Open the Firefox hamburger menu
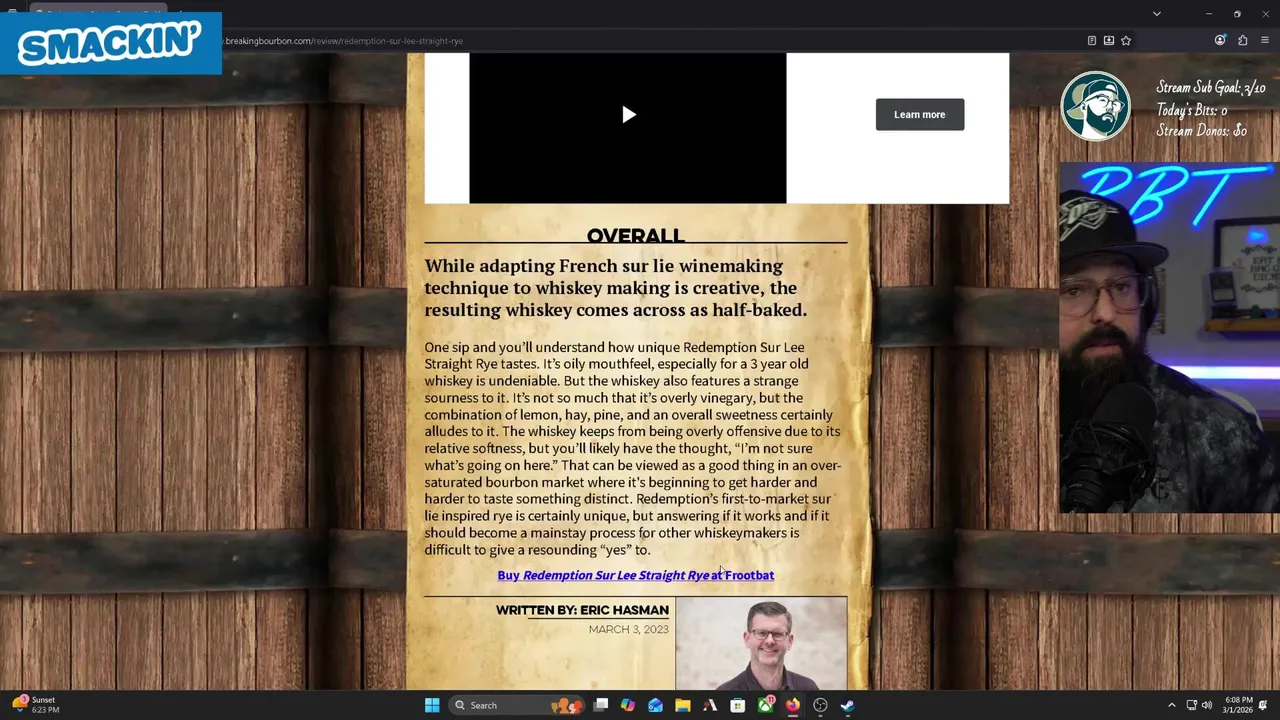This screenshot has height=720, width=1280. click(1265, 41)
